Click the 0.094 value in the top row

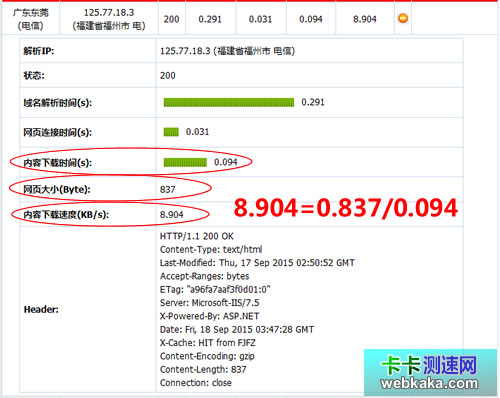tap(311, 19)
